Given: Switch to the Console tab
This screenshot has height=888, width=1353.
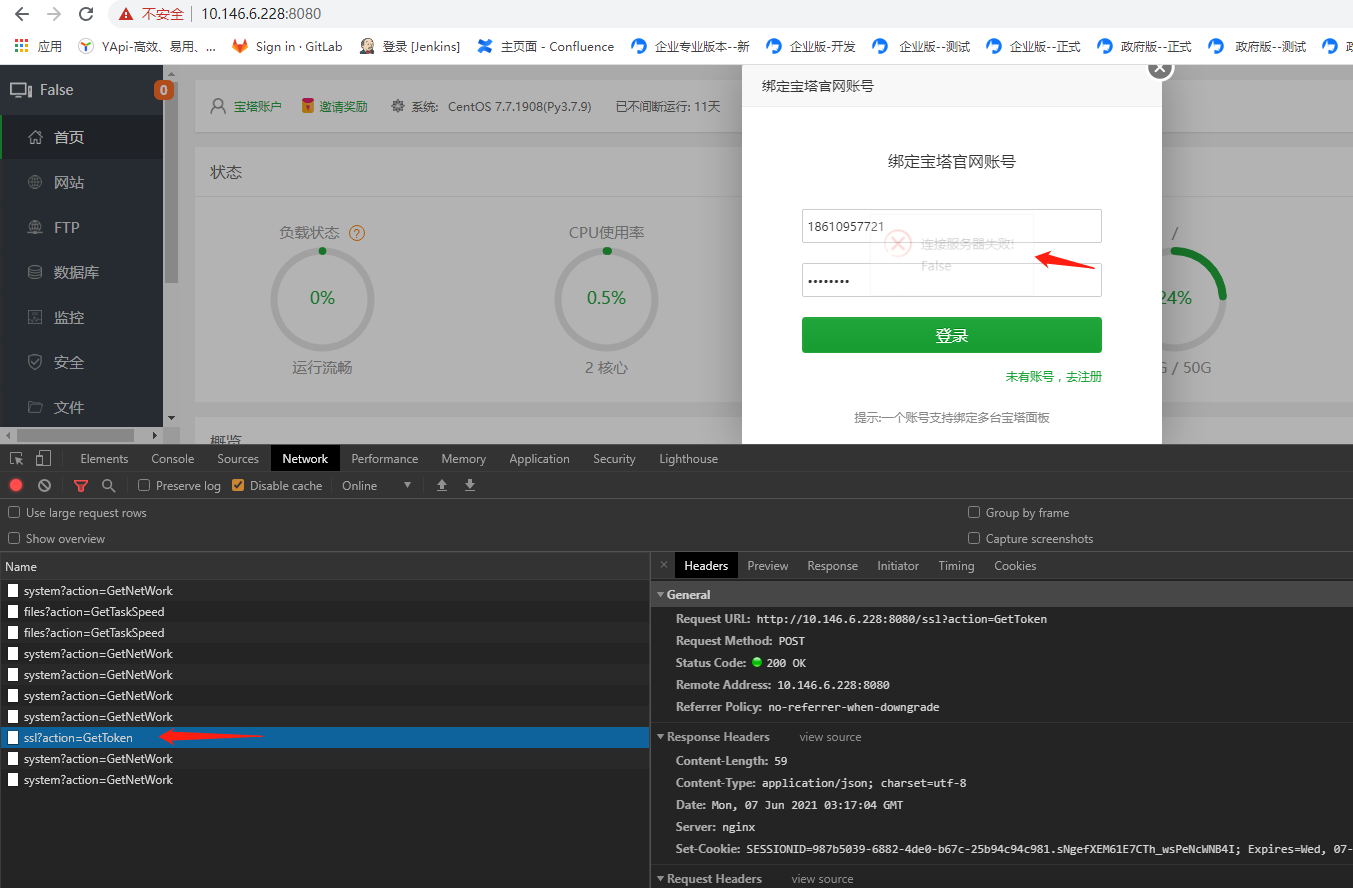Looking at the screenshot, I should 173,458.
